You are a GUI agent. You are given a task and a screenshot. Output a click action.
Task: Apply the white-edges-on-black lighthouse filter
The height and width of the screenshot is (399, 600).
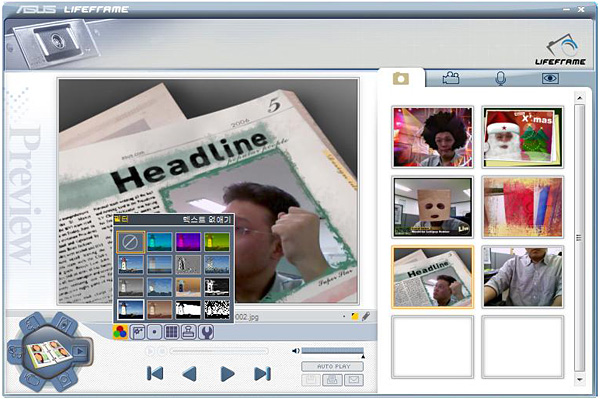point(217,287)
